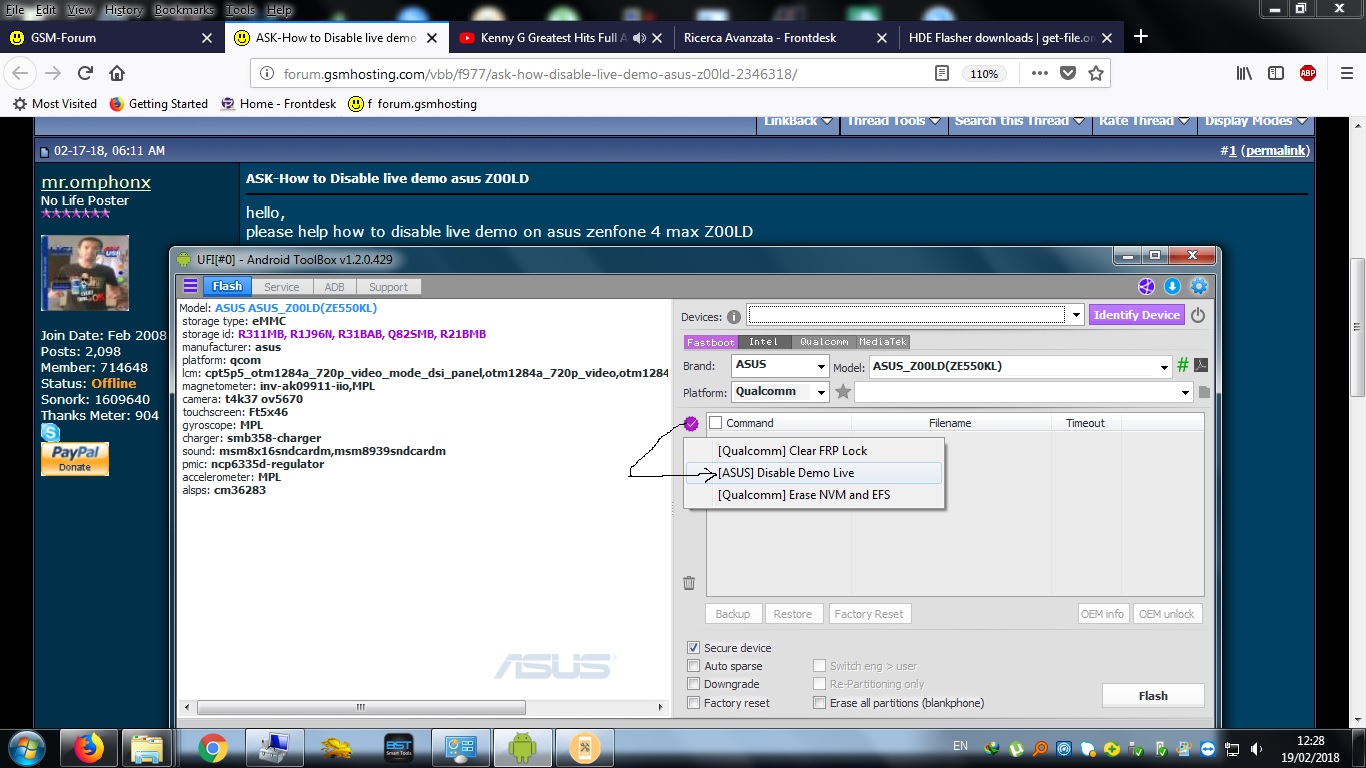Open Adblock Plus extension icon
This screenshot has height=768, width=1366.
tap(1307, 73)
